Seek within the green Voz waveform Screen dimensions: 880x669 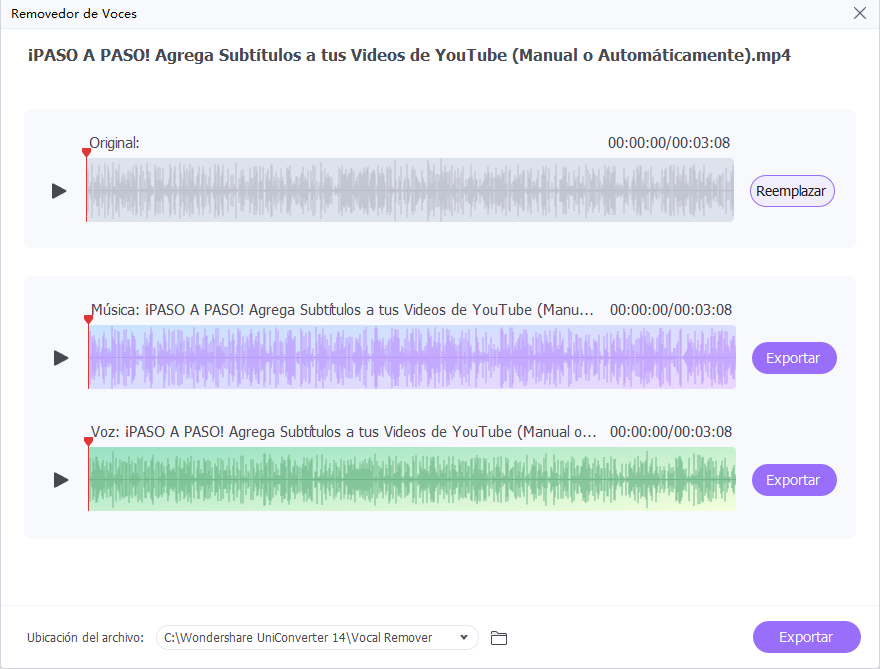pyautogui.click(x=412, y=480)
